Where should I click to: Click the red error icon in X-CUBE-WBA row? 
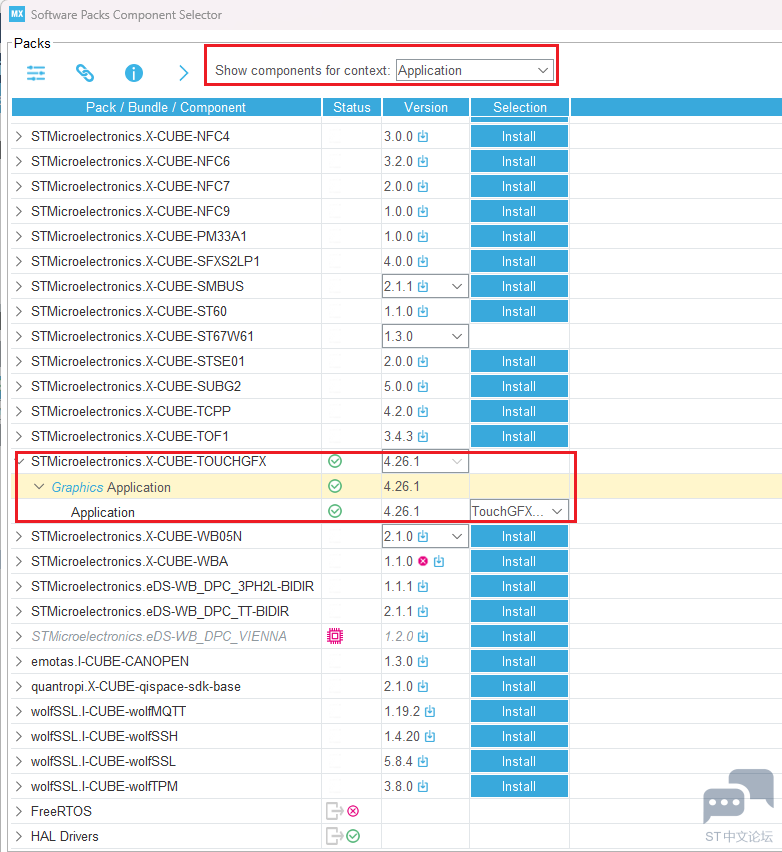point(423,561)
